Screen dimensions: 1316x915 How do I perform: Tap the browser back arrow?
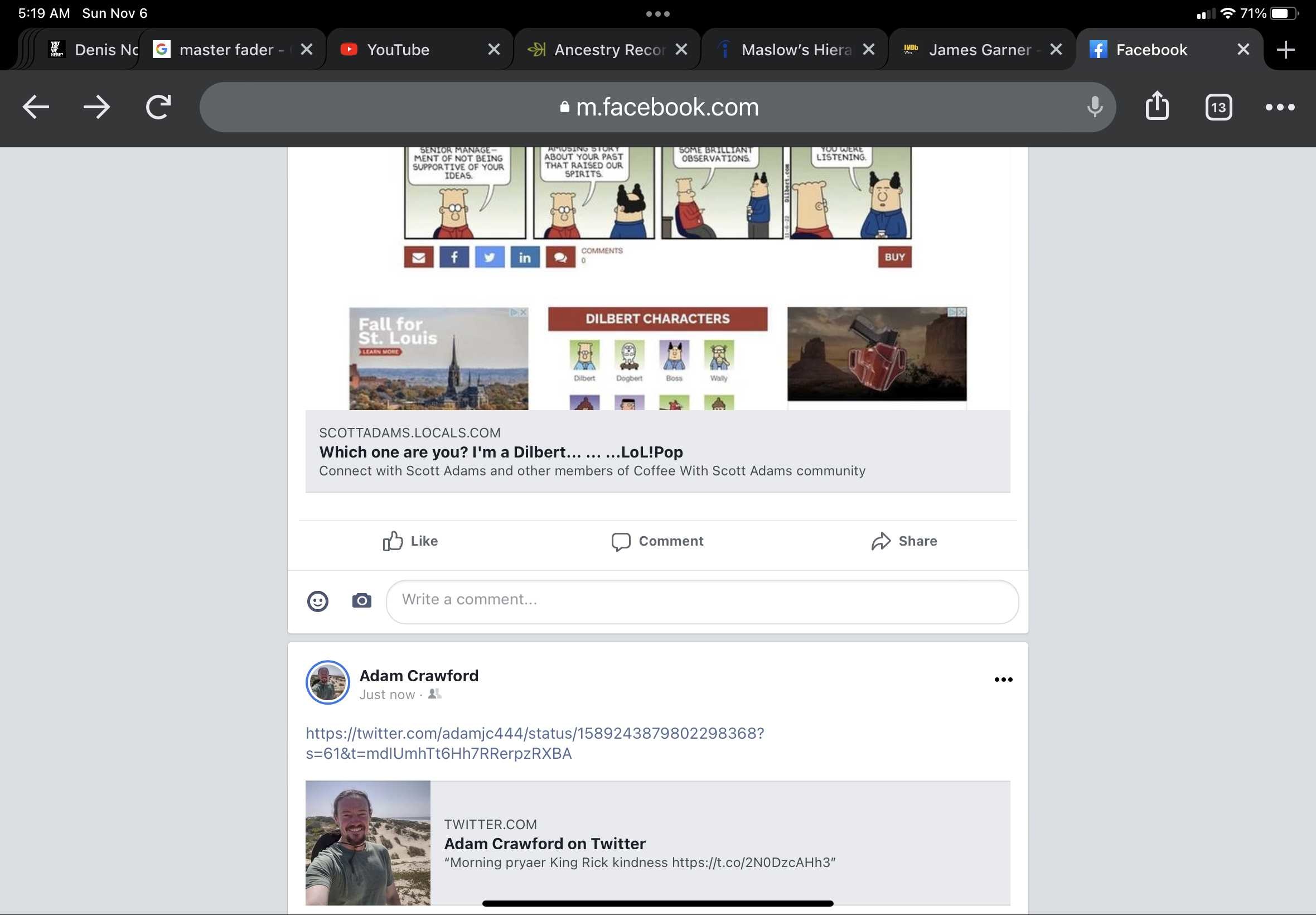click(36, 107)
